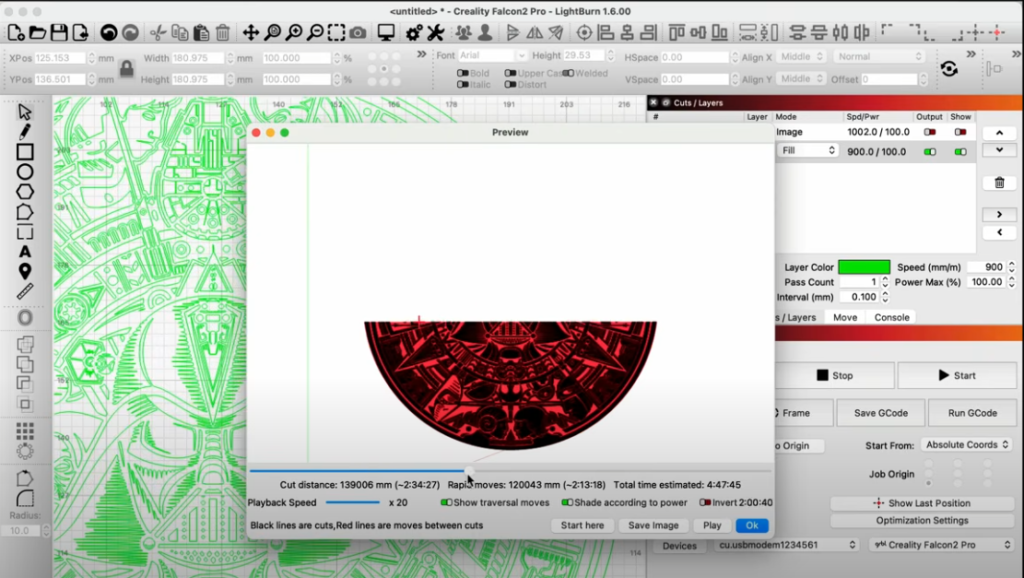Click the Save GCode button
This screenshot has width=1024, height=578.
[880, 413]
